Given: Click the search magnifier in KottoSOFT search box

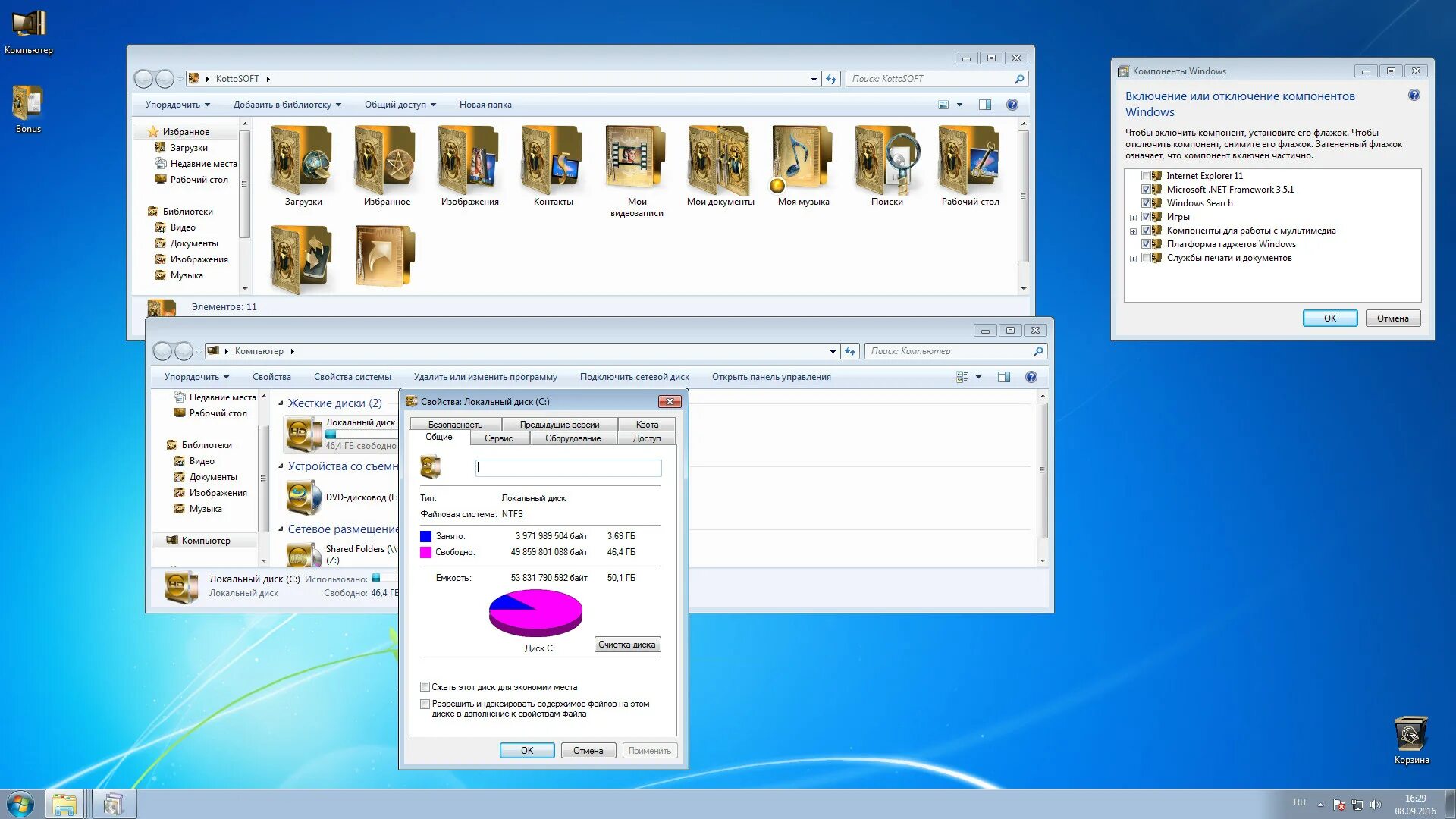Looking at the screenshot, I should pos(1019,79).
